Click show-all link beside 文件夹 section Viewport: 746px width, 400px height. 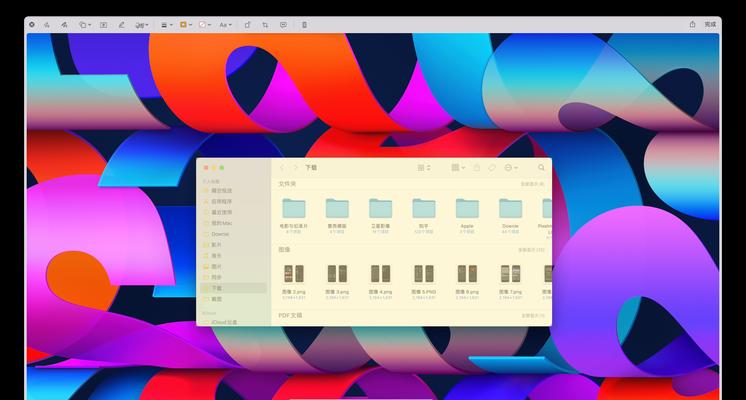point(532,184)
